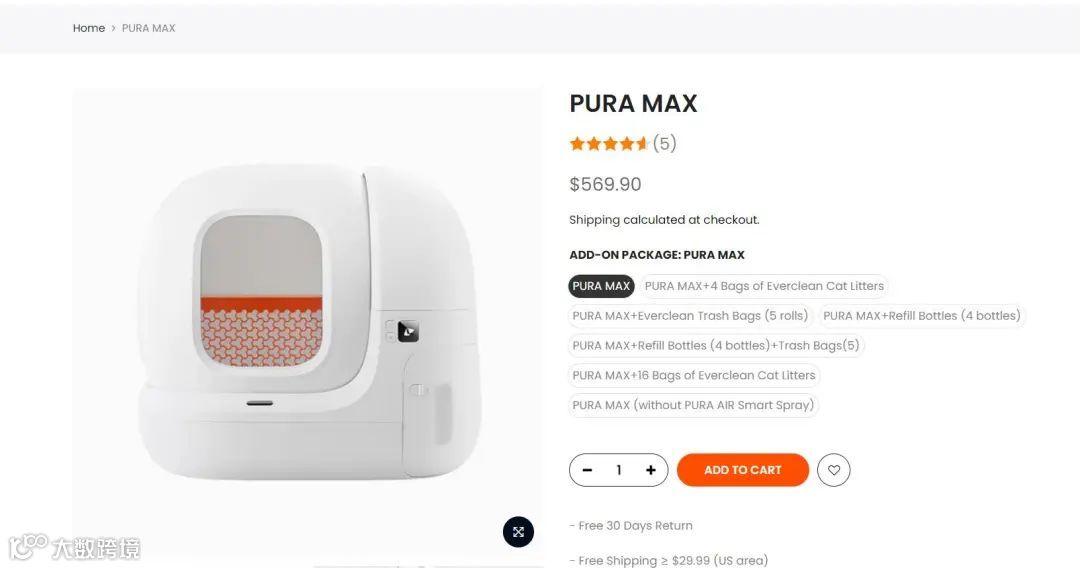Screen dimensions: 1080x568
Task: Open the review count (5) link
Action: tap(665, 143)
